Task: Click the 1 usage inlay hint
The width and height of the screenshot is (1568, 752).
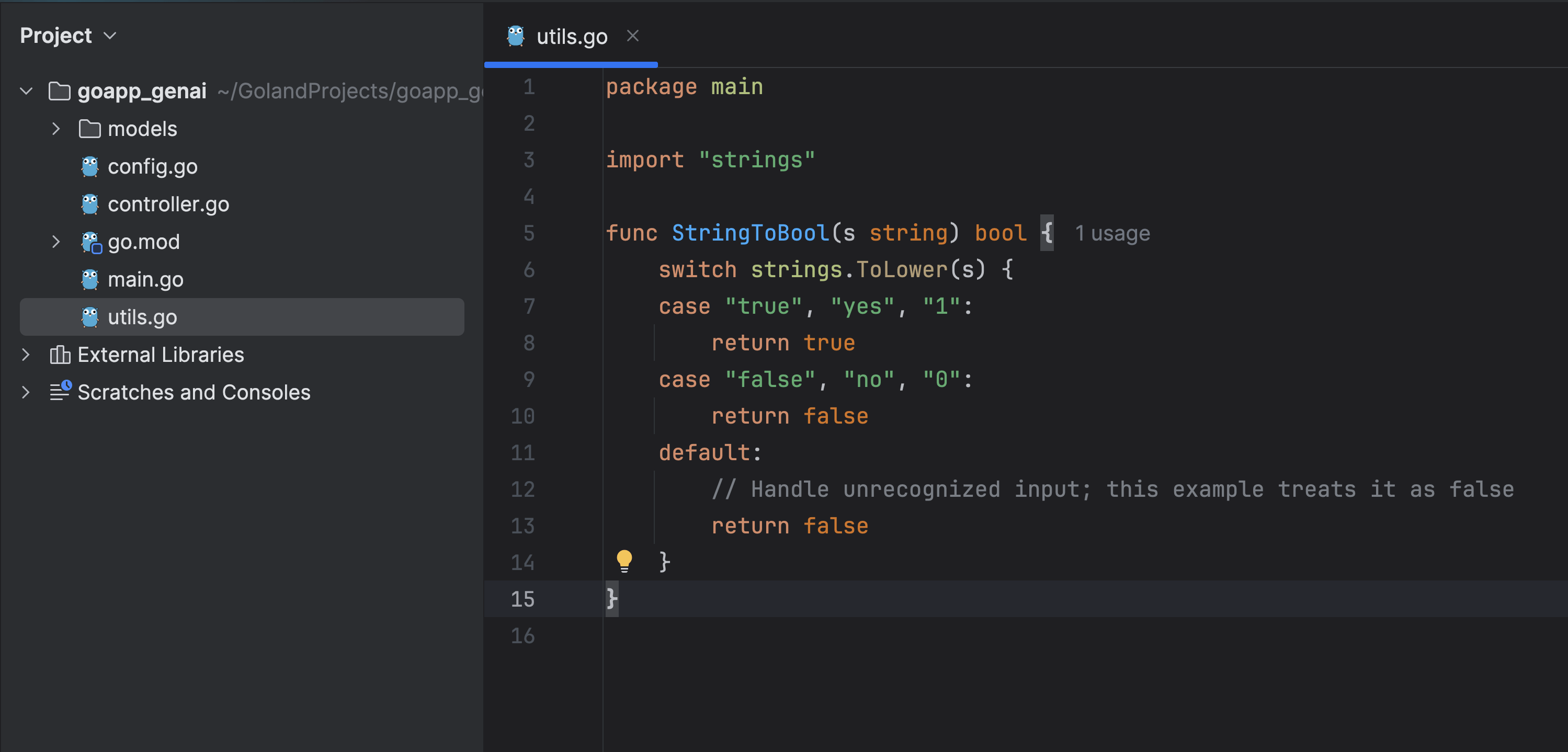Action: pos(1111,234)
